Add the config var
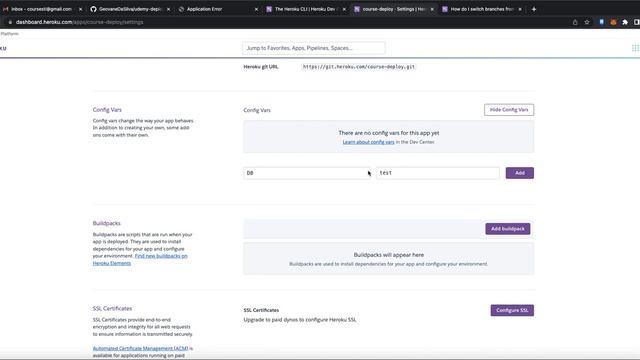The height and width of the screenshot is (360, 640). (520, 173)
